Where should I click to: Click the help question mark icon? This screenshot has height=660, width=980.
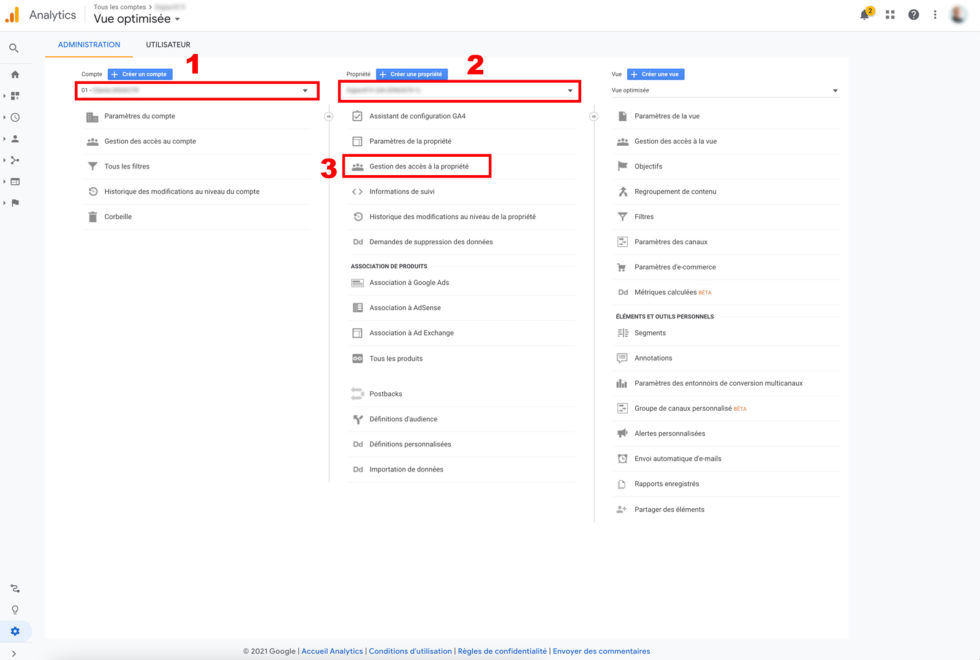coord(914,15)
